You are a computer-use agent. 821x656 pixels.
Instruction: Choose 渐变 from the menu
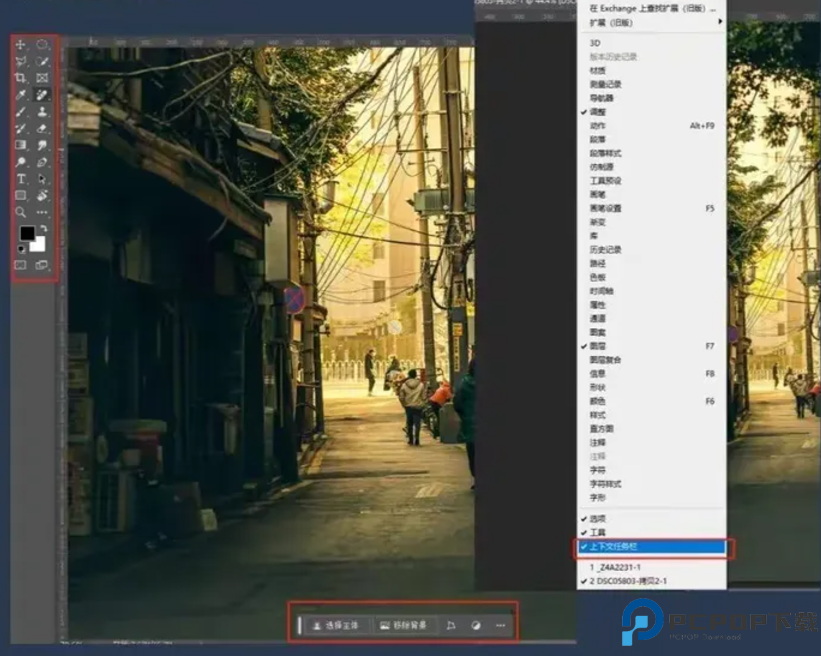click(x=652, y=222)
